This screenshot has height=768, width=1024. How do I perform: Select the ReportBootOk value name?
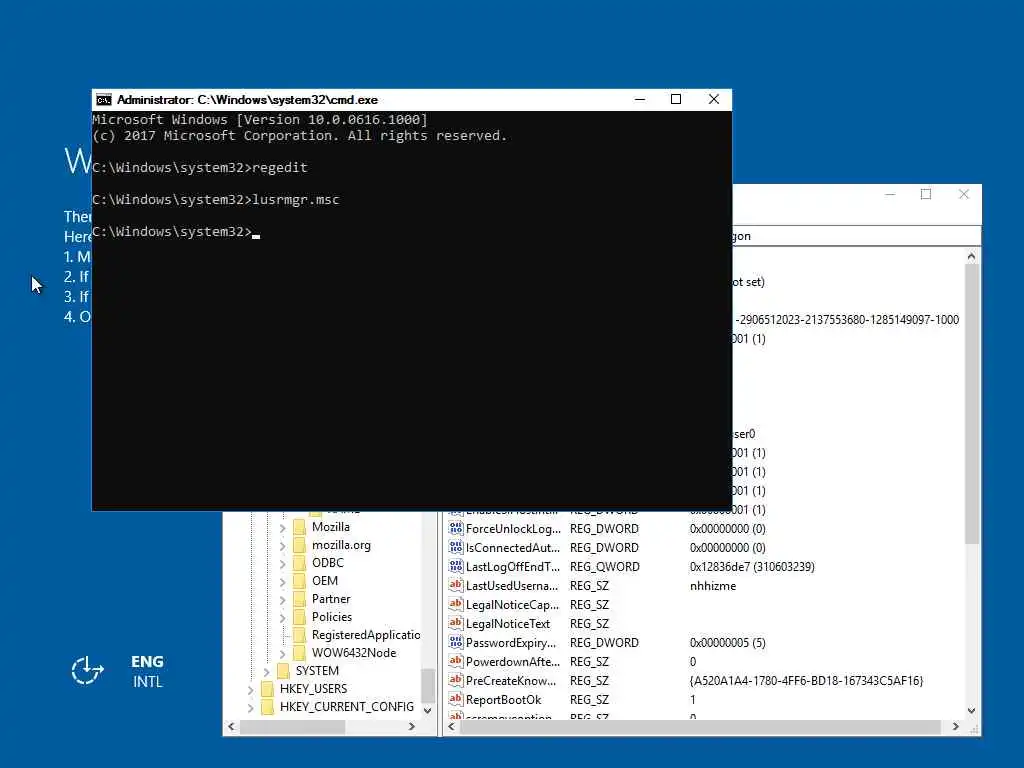504,699
